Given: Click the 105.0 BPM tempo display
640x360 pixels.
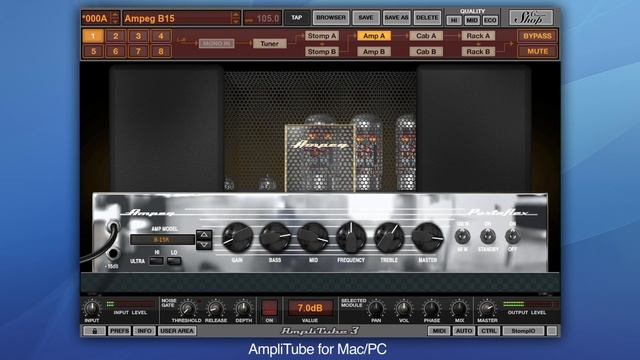Looking at the screenshot, I should pos(262,18).
